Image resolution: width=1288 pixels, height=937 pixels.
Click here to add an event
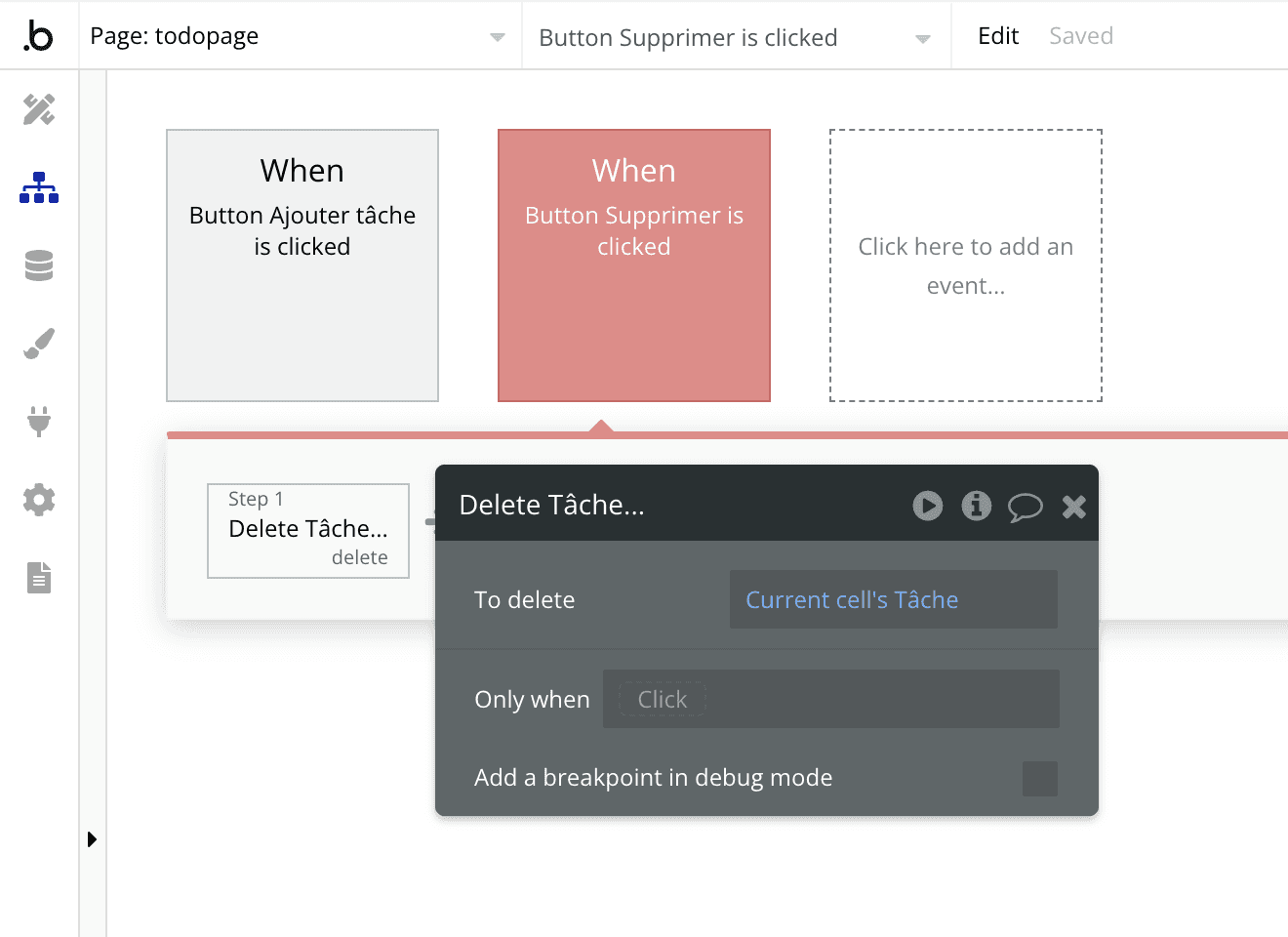965,265
